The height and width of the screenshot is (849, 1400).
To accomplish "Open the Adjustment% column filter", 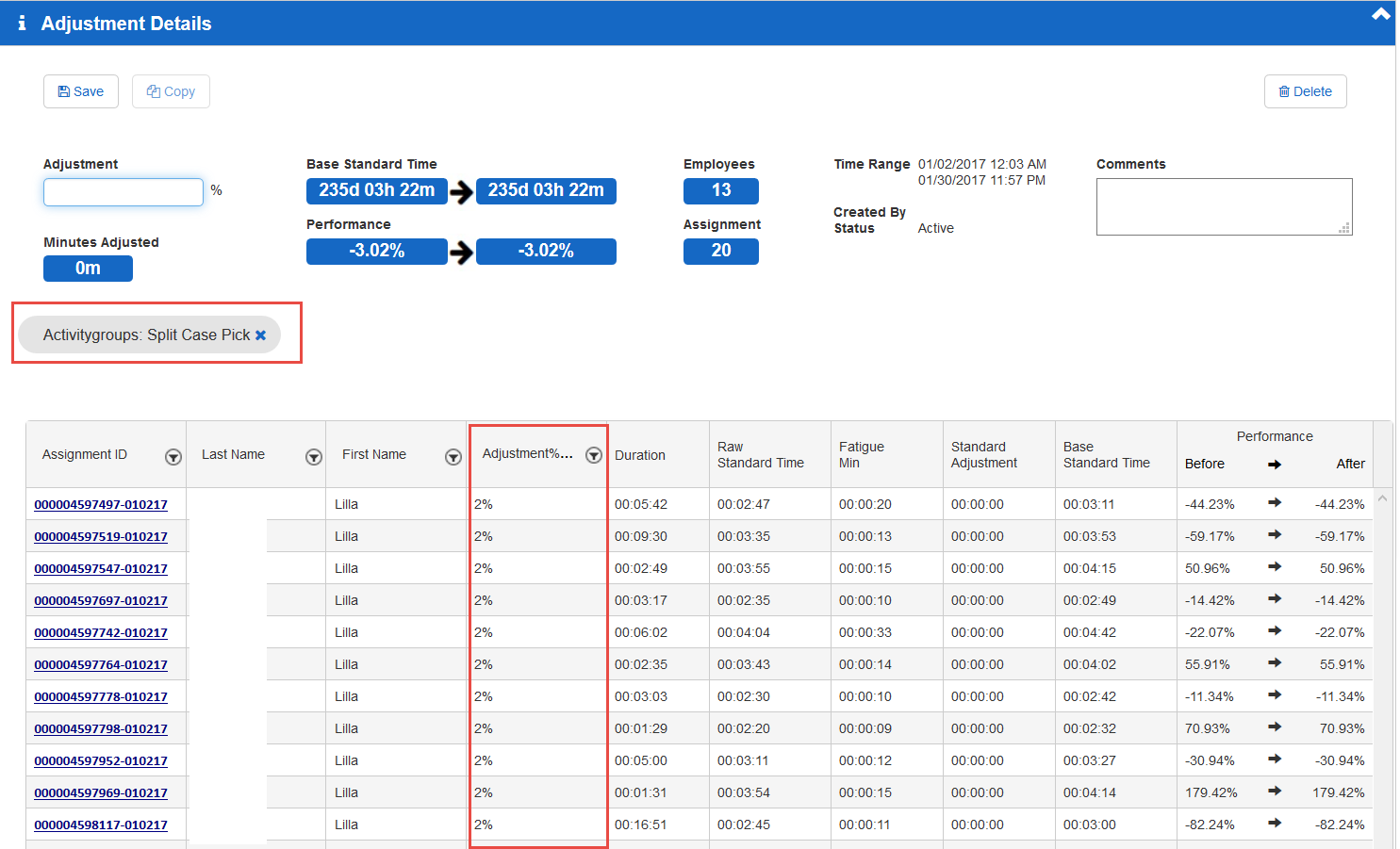I will (x=594, y=456).
